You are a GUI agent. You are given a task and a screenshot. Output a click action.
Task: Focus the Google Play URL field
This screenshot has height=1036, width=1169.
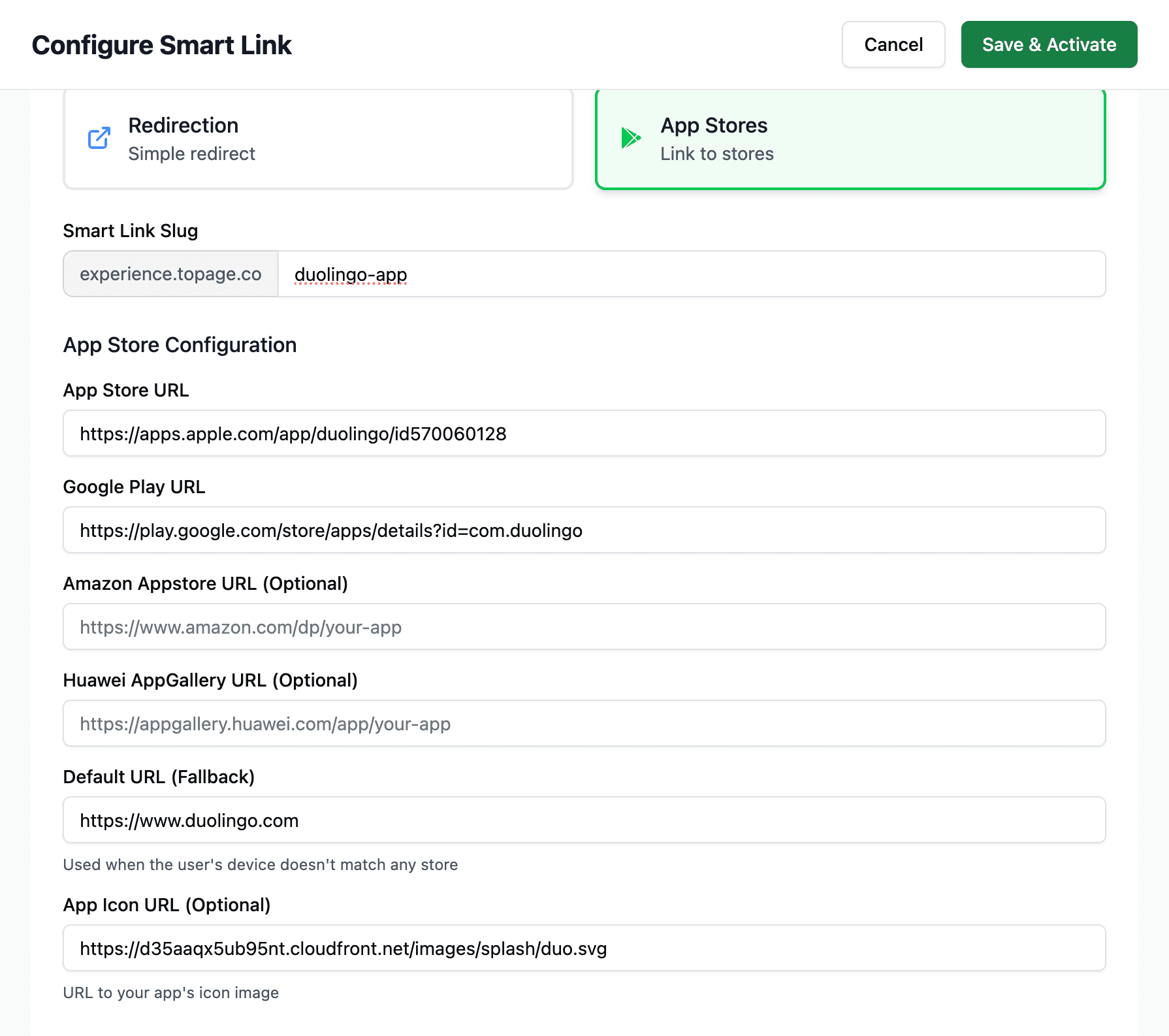point(584,530)
